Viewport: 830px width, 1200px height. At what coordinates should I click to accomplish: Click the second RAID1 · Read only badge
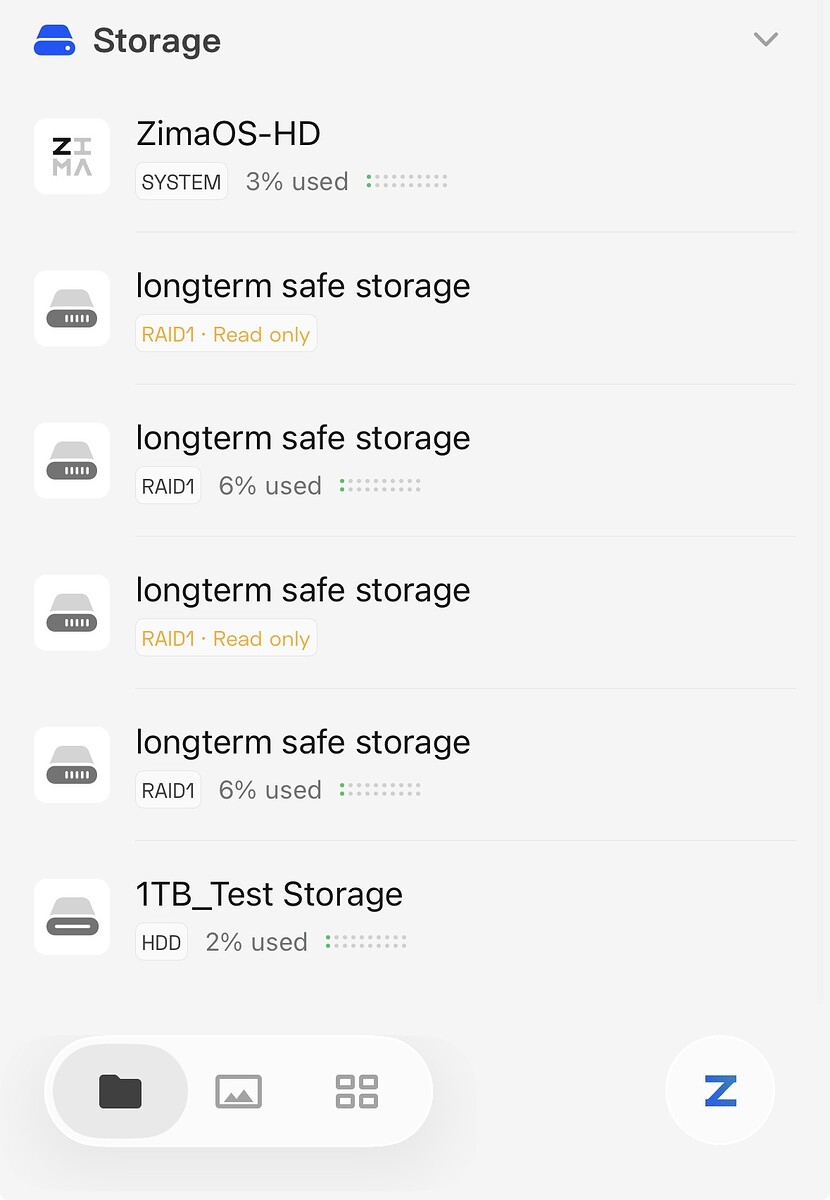pos(226,638)
